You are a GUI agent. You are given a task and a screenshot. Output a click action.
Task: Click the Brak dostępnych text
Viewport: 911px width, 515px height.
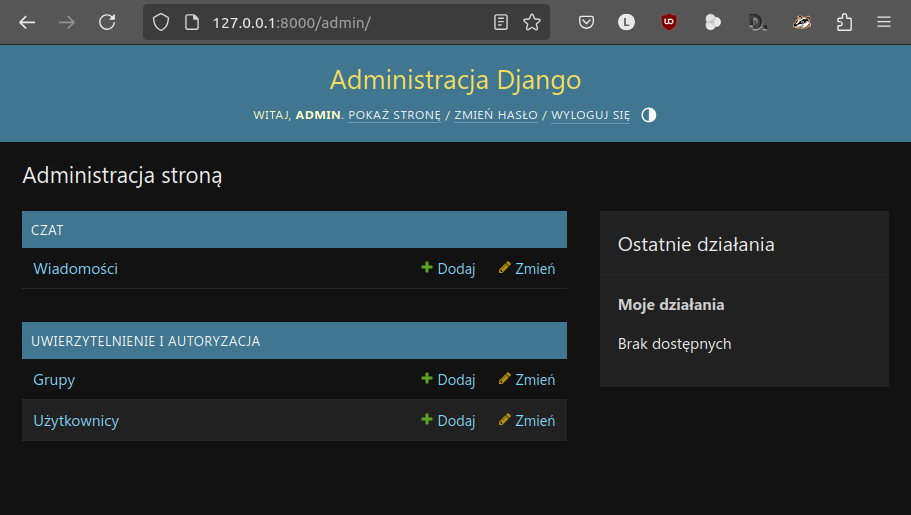[x=675, y=344]
